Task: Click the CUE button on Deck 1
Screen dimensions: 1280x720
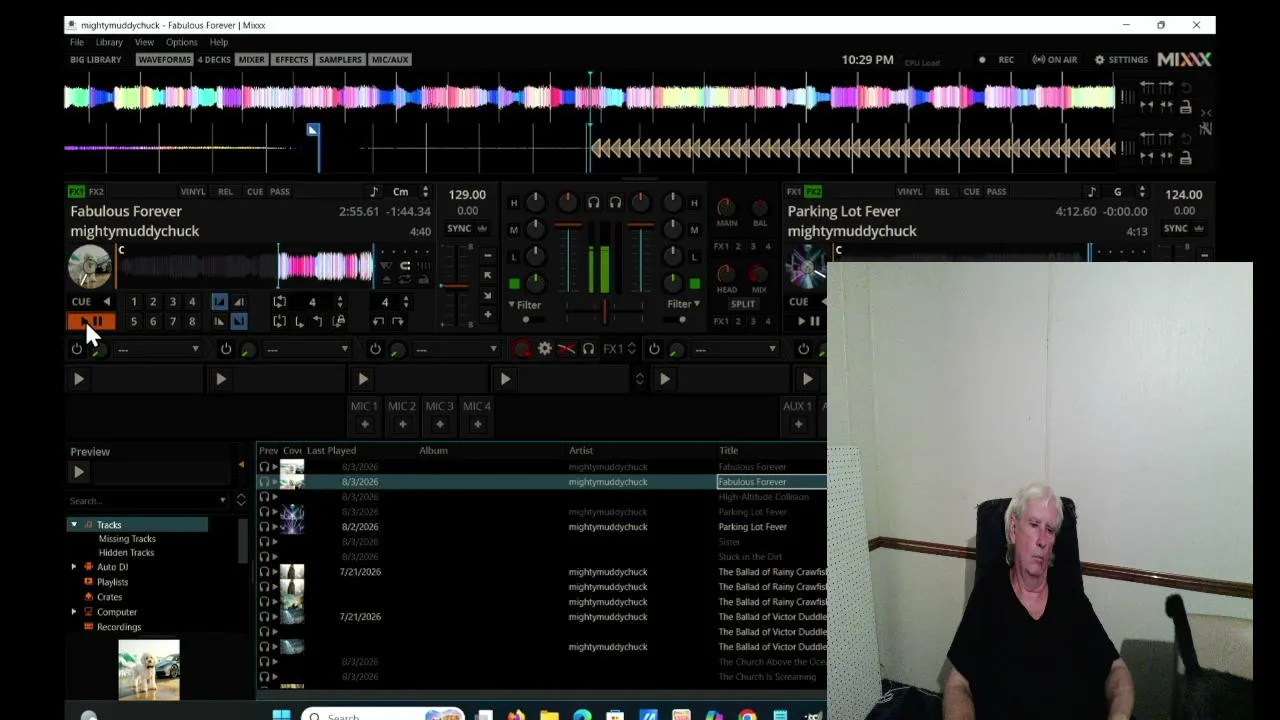Action: pos(81,301)
